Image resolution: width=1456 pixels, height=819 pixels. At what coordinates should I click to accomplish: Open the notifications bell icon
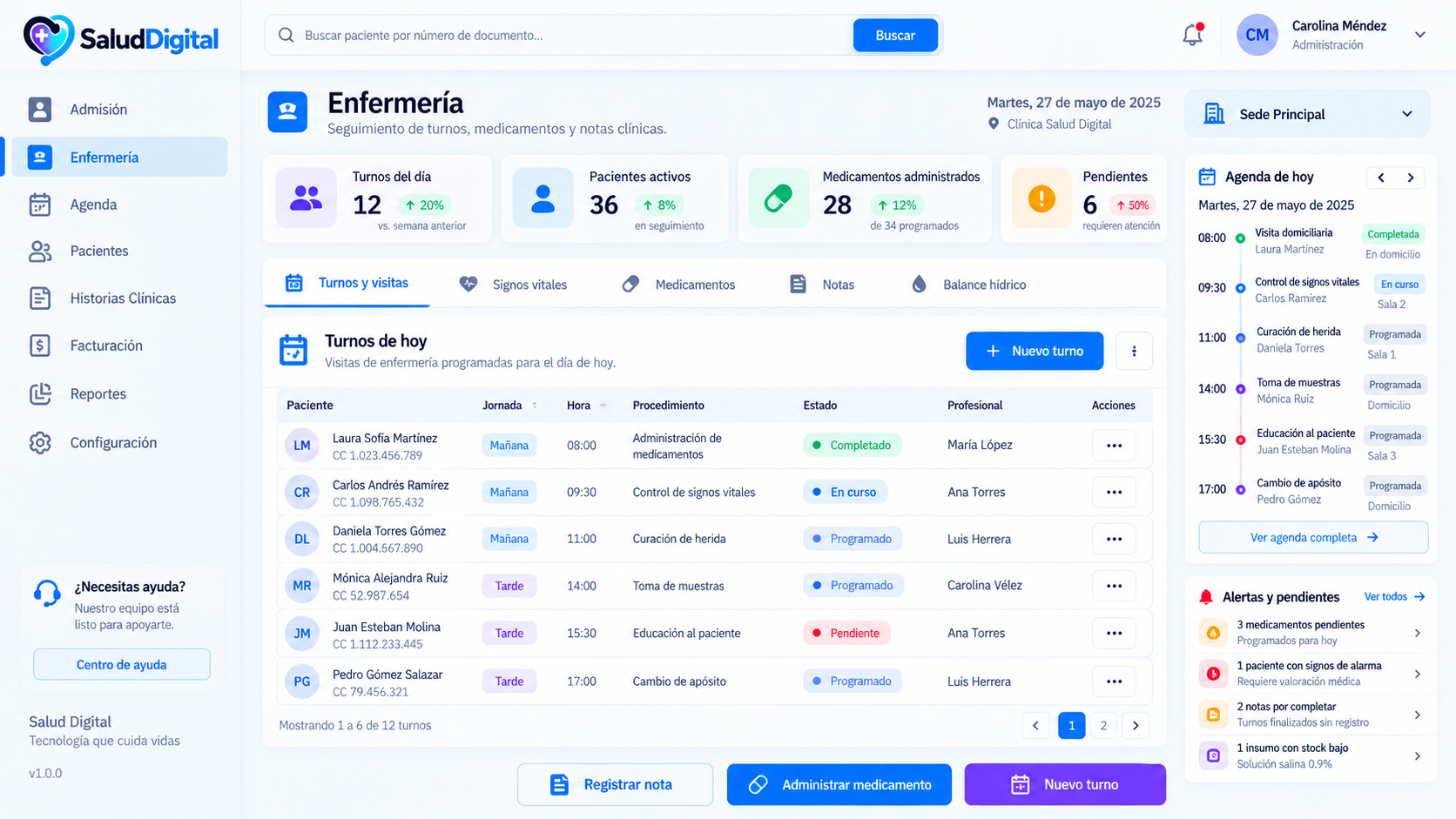[x=1192, y=35]
